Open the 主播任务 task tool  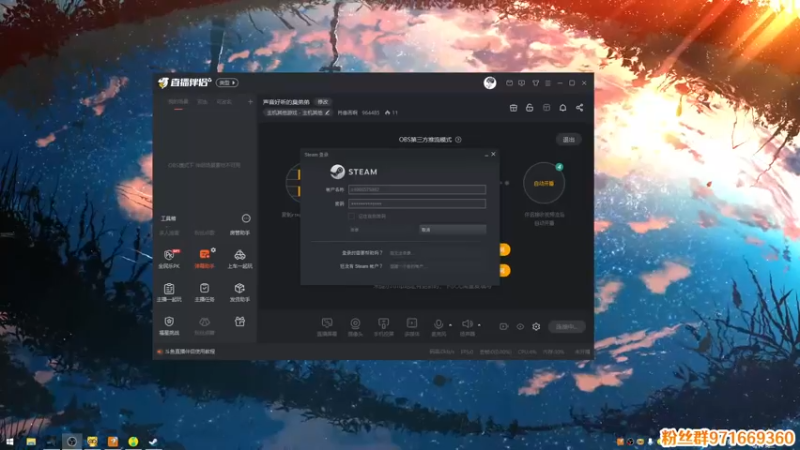click(x=205, y=292)
